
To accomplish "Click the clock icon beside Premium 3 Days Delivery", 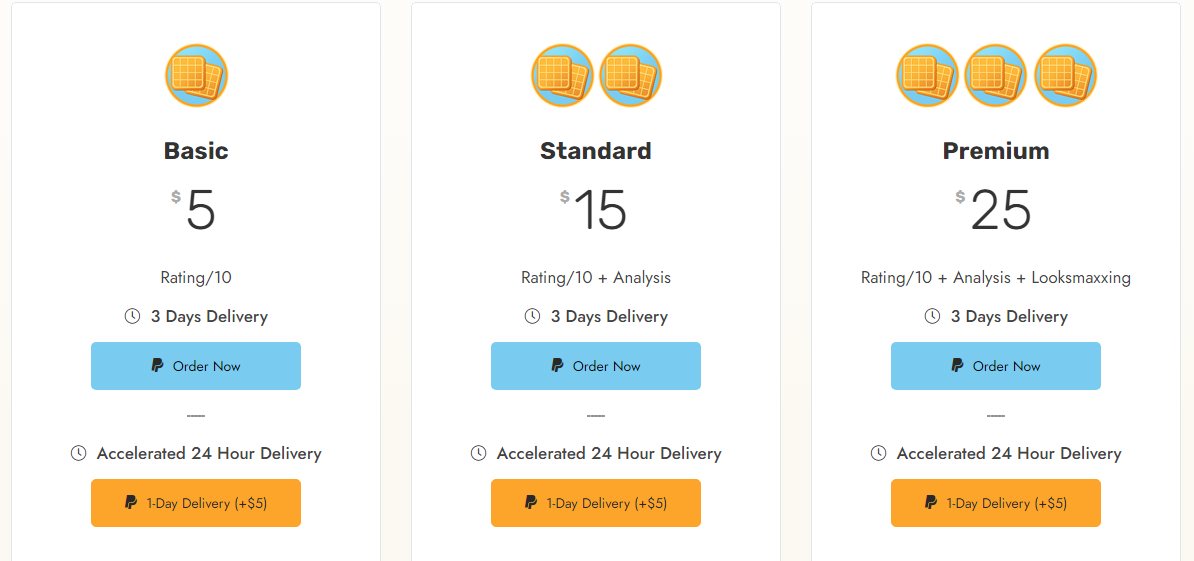I will click(x=932, y=316).
